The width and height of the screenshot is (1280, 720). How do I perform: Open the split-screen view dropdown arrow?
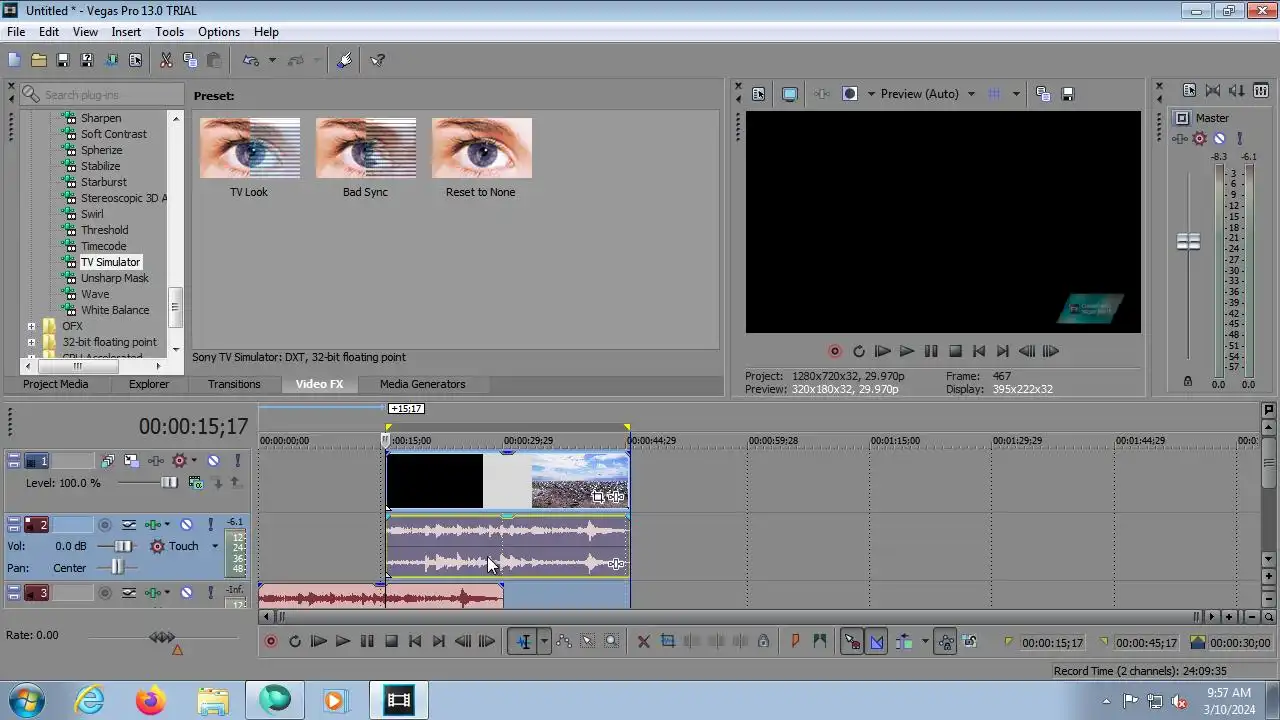click(x=871, y=94)
